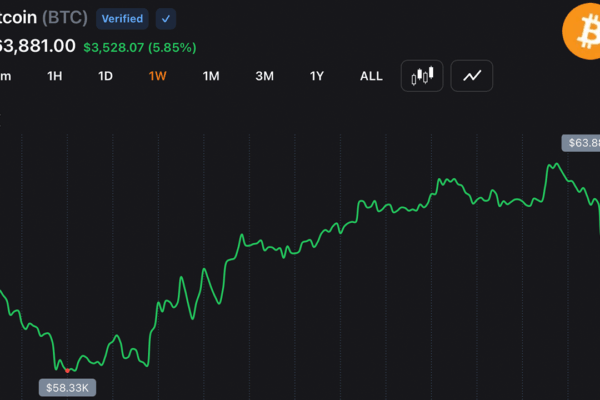Click the $3,528.07 (5.85%) price change
Image resolution: width=600 pixels, height=400 pixels.
(140, 47)
